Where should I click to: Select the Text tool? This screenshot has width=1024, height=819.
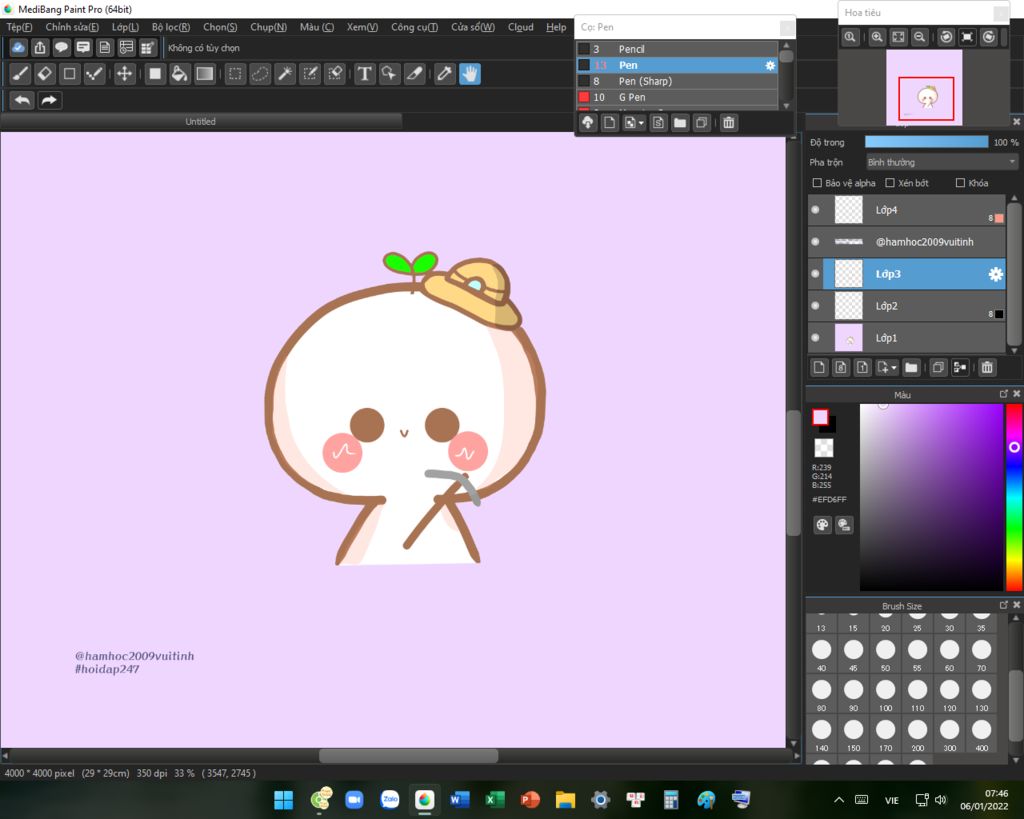364,74
